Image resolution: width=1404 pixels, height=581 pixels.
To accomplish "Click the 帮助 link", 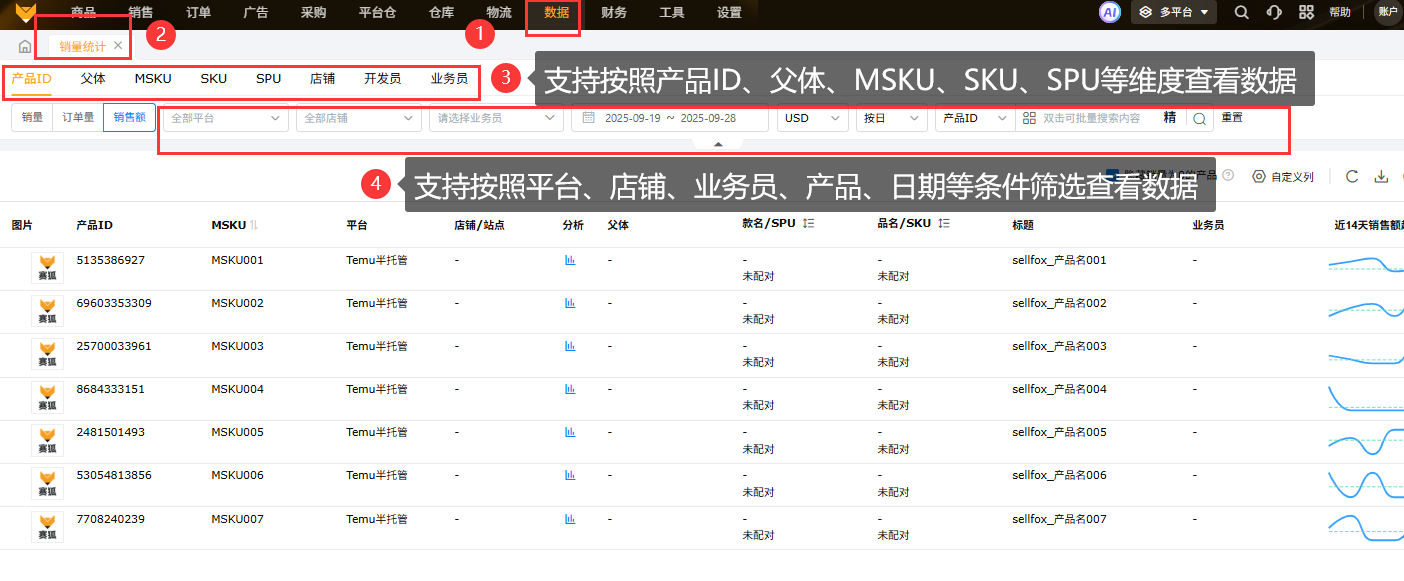I will [1340, 13].
